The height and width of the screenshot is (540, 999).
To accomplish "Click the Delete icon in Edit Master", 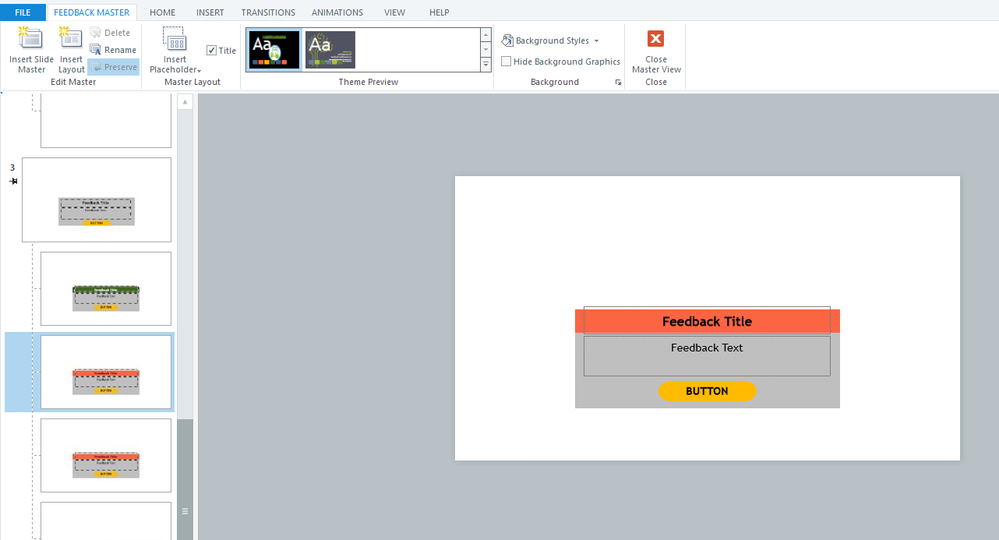I will click(96, 32).
